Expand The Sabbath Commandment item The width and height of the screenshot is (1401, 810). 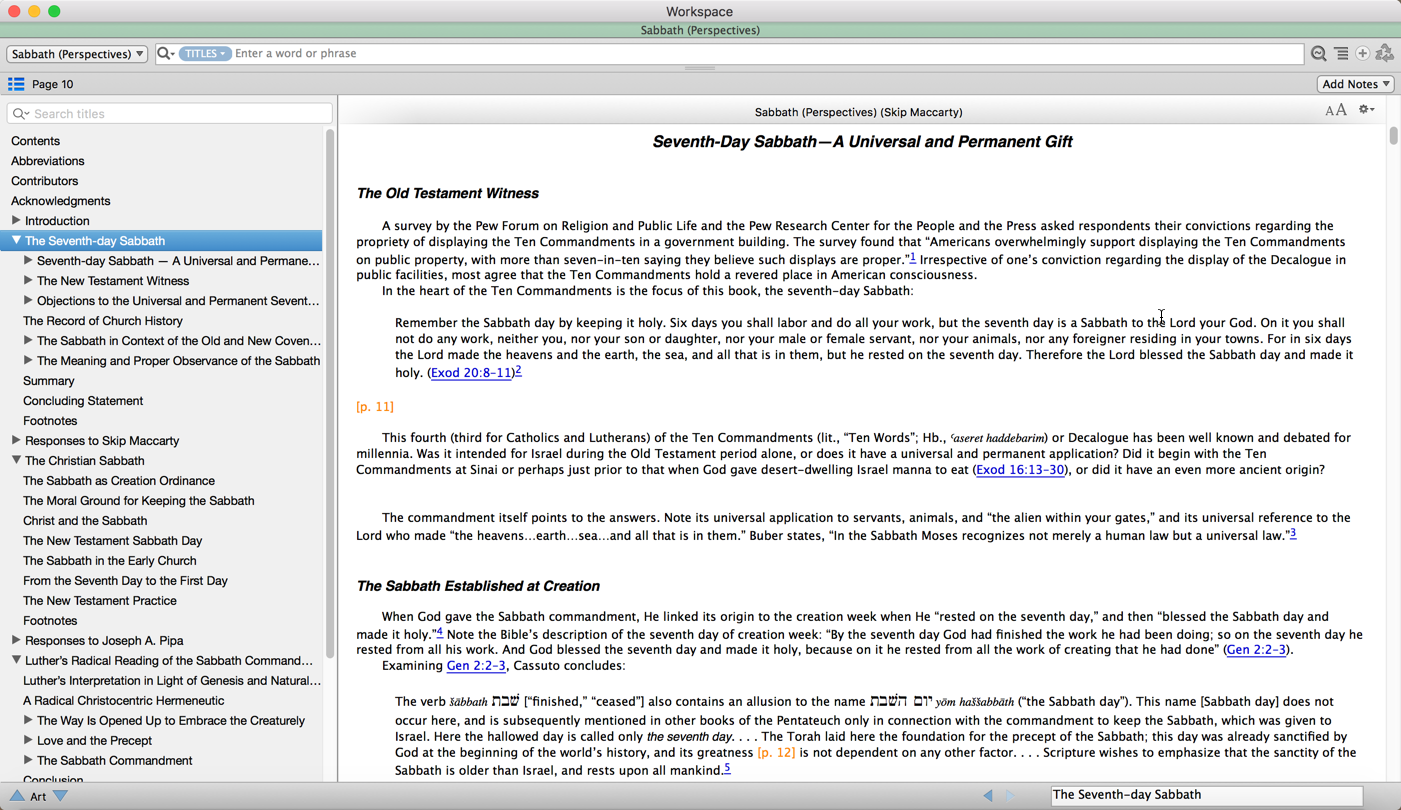(x=28, y=760)
